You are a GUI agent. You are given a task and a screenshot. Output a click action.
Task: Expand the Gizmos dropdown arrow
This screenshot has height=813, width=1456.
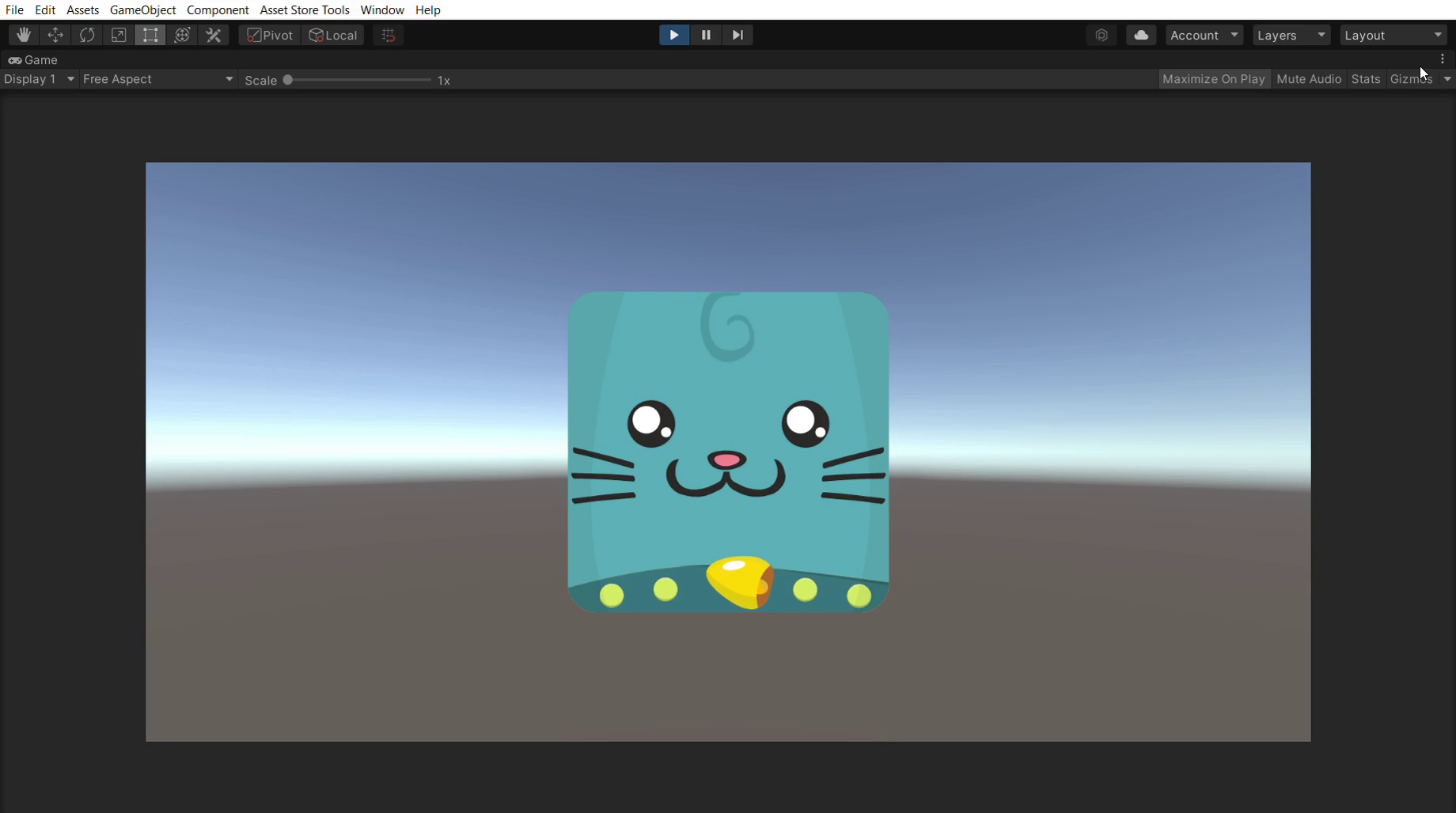coord(1447,79)
